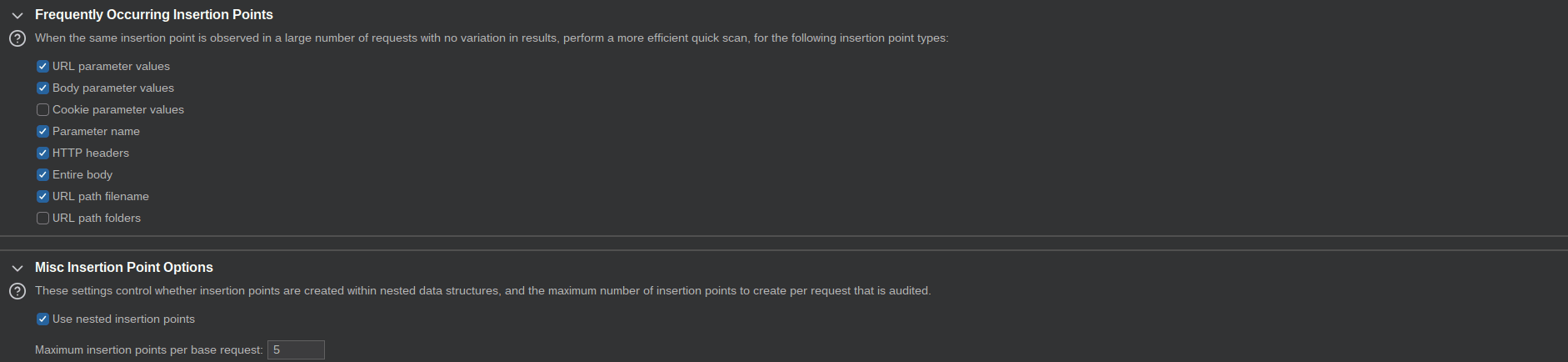Click the Misc Insertion Point Options heading

click(x=124, y=268)
